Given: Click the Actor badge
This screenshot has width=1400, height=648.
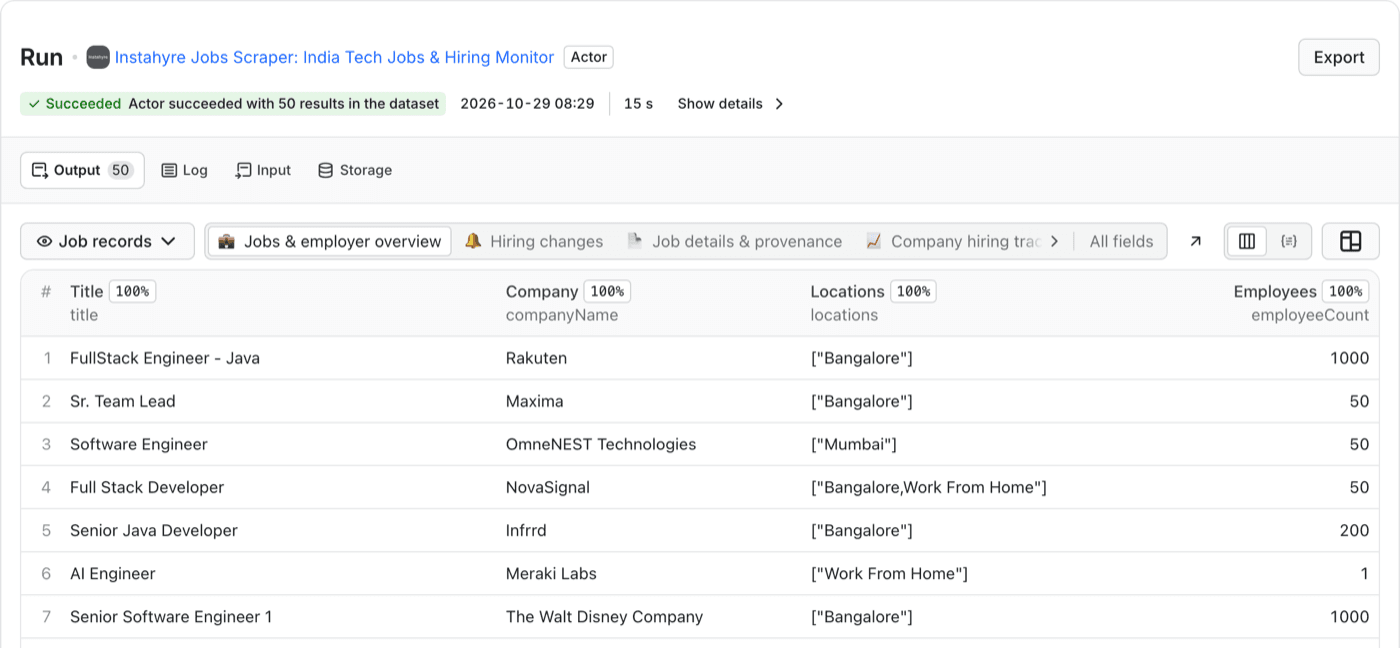Looking at the screenshot, I should point(589,57).
